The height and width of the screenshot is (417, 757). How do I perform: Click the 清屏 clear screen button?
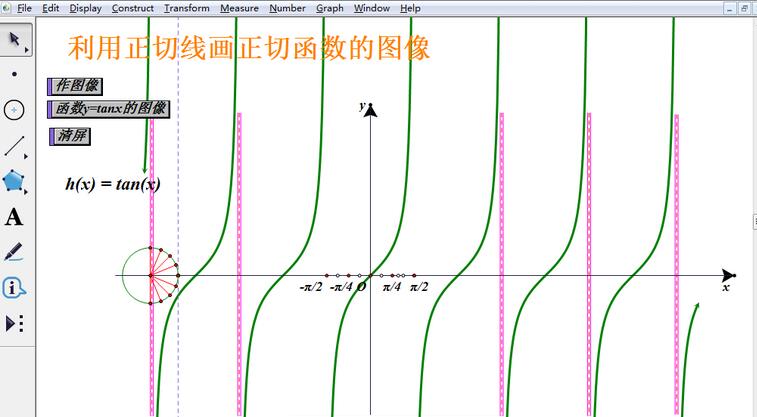click(70, 136)
